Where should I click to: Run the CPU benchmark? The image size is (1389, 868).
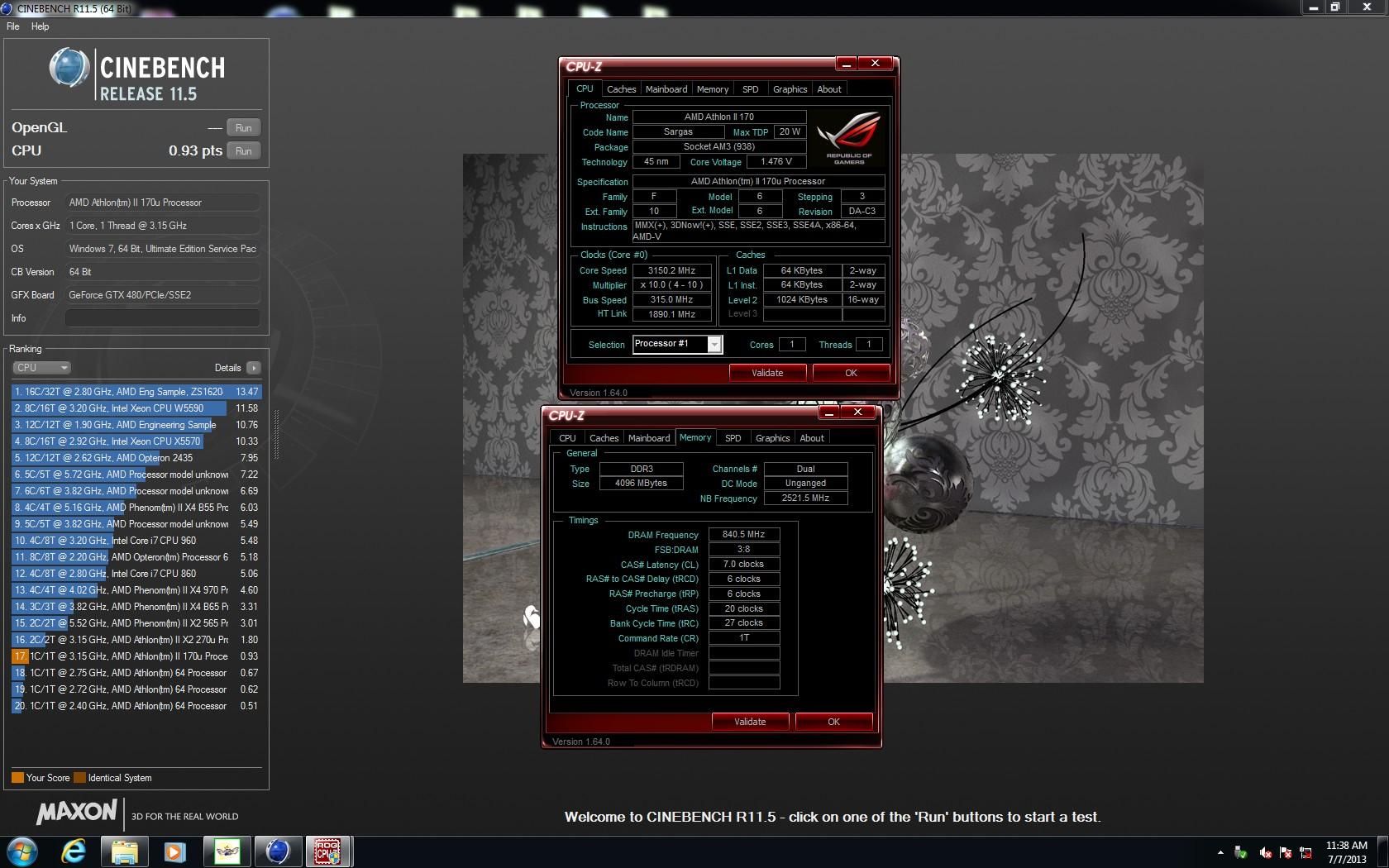tap(243, 151)
